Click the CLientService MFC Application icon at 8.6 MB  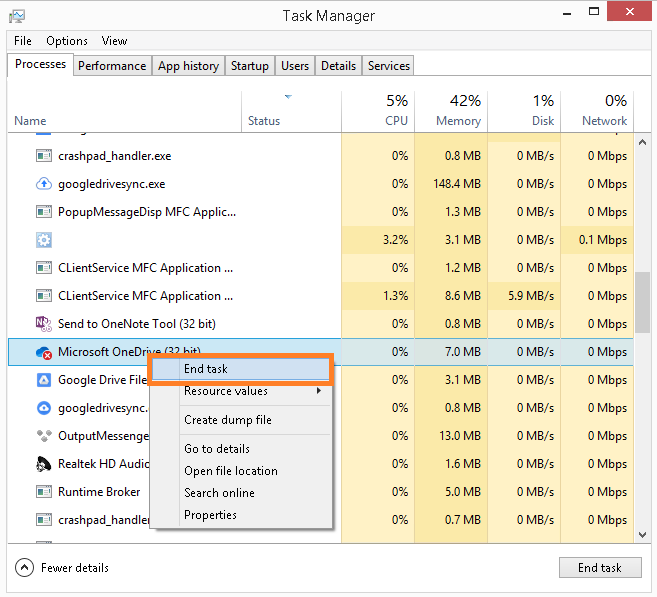pos(44,296)
